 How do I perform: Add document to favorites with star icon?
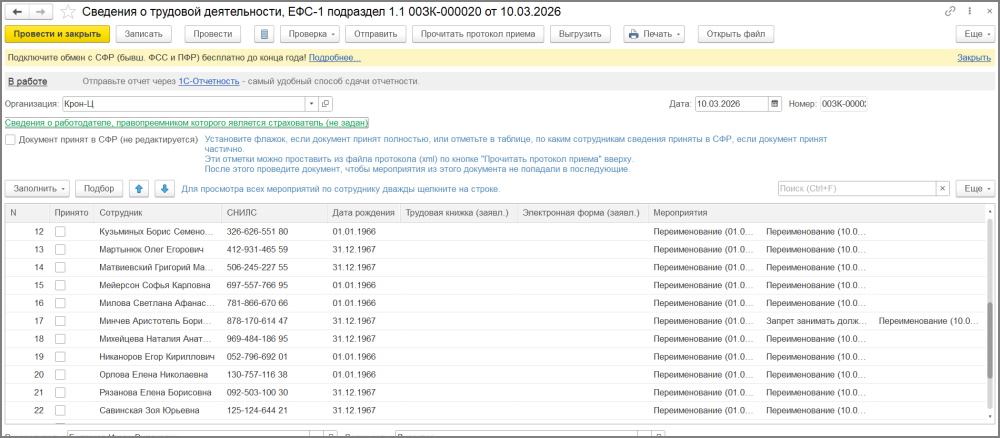68,11
